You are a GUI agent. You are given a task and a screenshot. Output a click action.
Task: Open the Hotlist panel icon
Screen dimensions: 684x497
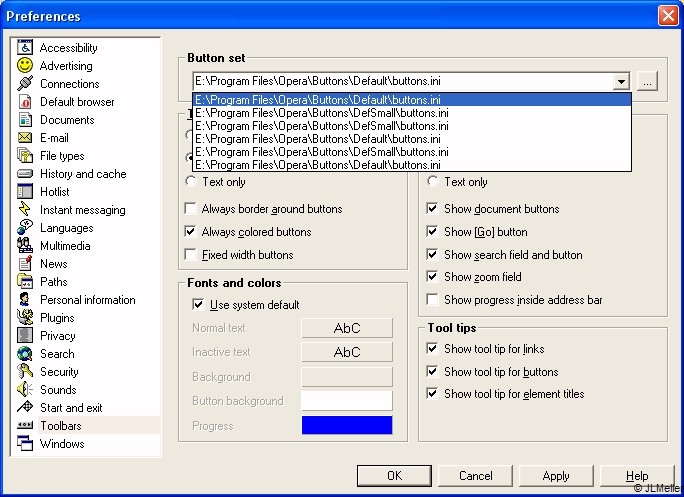tap(25, 191)
